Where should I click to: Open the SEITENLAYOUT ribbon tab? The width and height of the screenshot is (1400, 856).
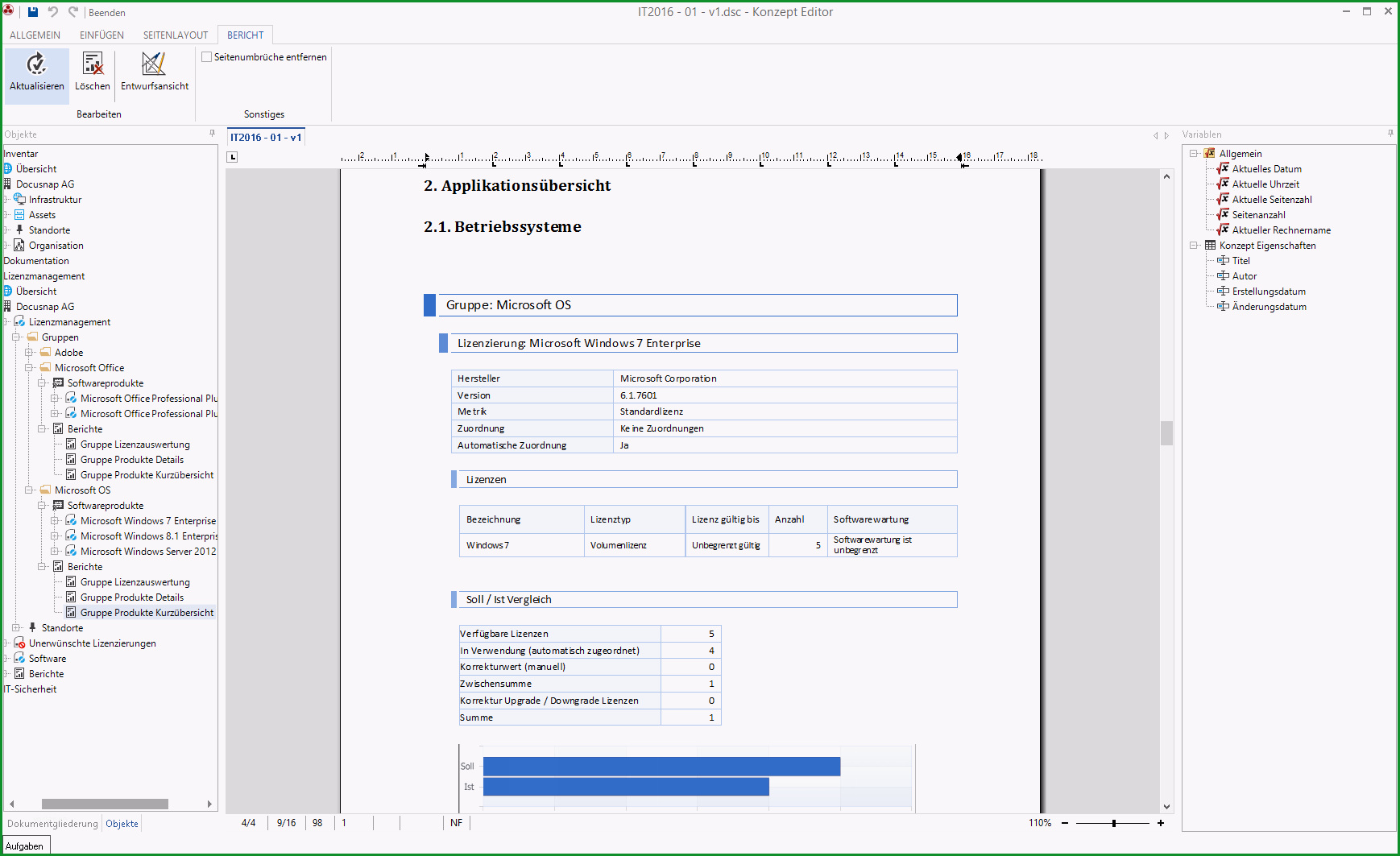pyautogui.click(x=176, y=35)
